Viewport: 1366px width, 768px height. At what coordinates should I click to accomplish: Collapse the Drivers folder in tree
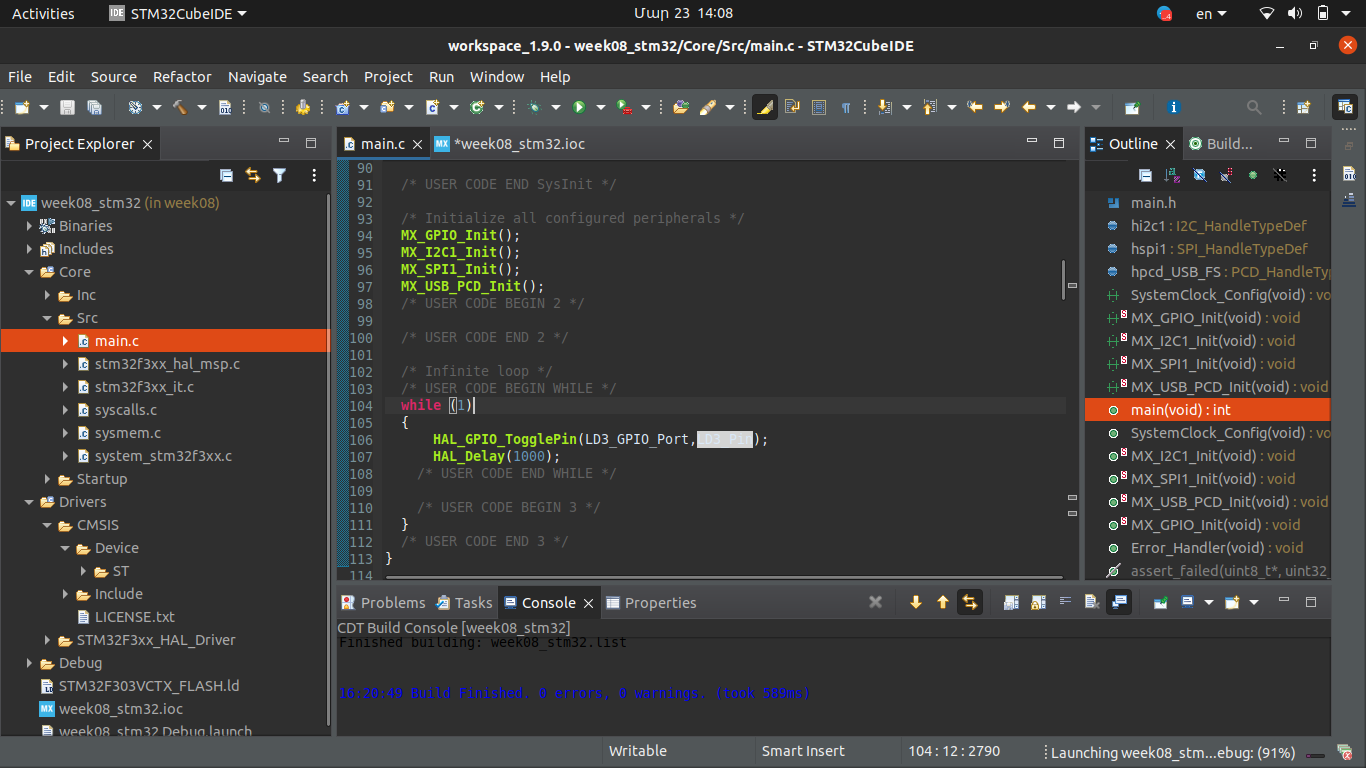point(30,502)
